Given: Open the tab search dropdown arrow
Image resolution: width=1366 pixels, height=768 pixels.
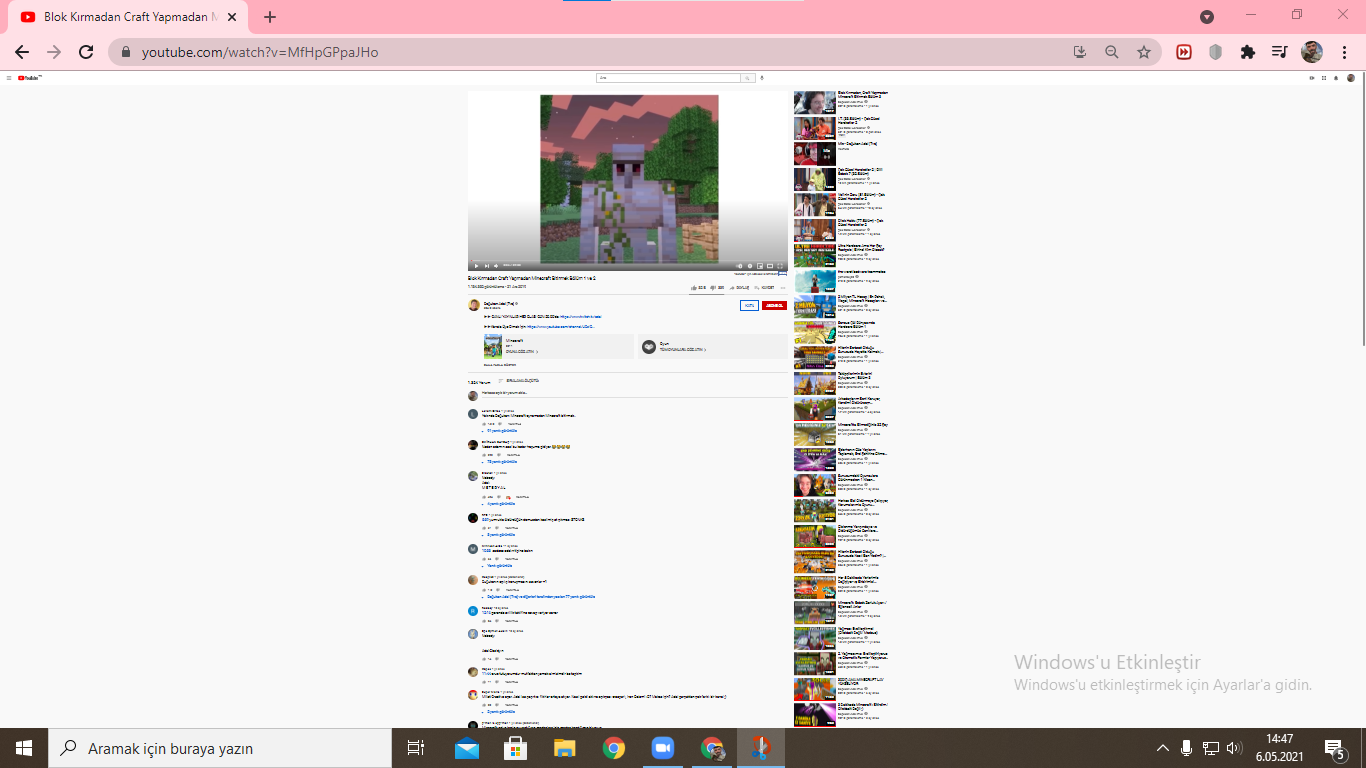Looking at the screenshot, I should 1207,17.
